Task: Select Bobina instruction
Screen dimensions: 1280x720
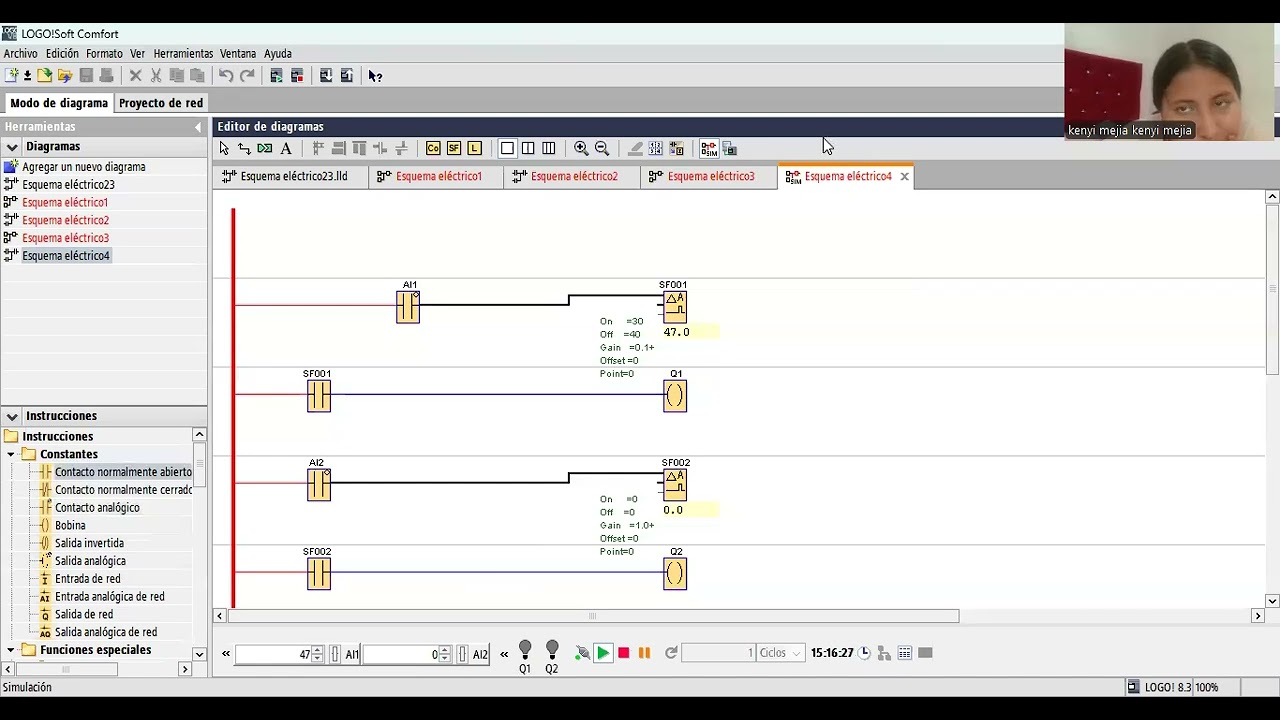Action: tap(70, 526)
